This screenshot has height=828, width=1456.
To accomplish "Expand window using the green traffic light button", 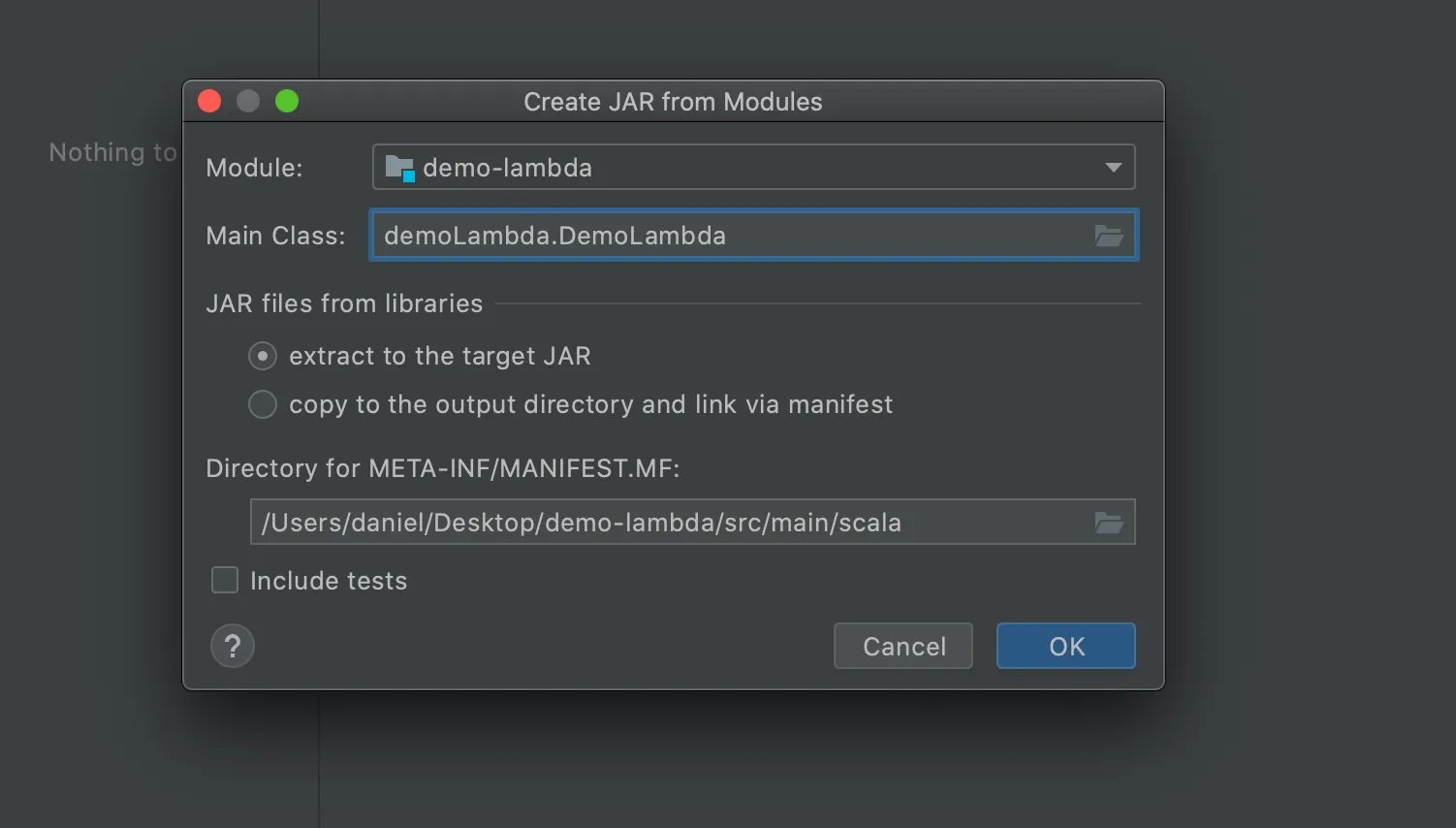I will [286, 100].
